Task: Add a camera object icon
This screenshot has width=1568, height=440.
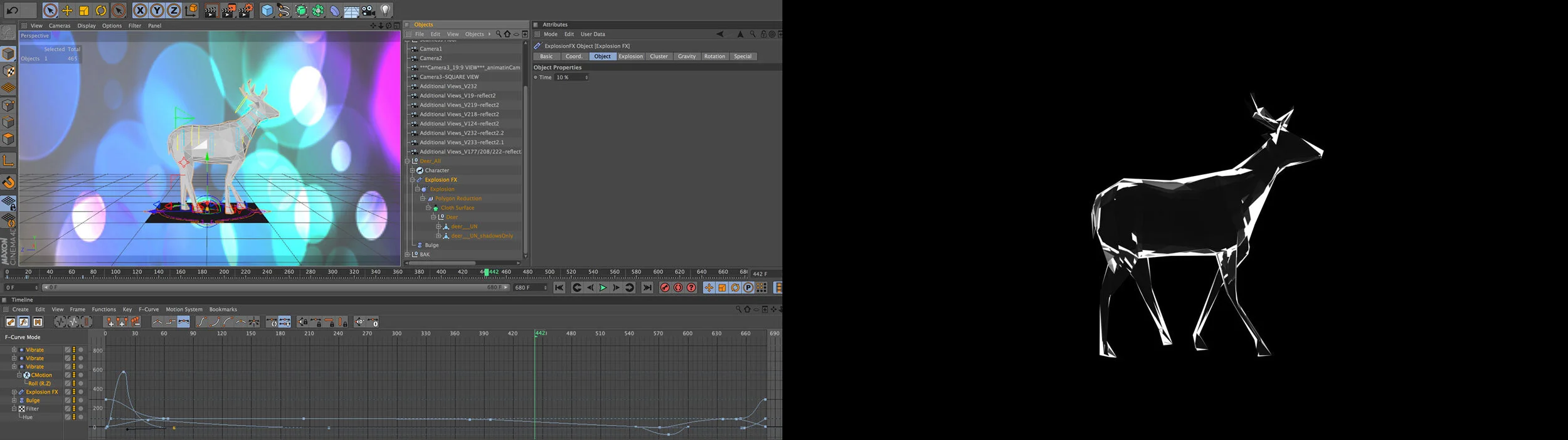Action: click(368, 10)
